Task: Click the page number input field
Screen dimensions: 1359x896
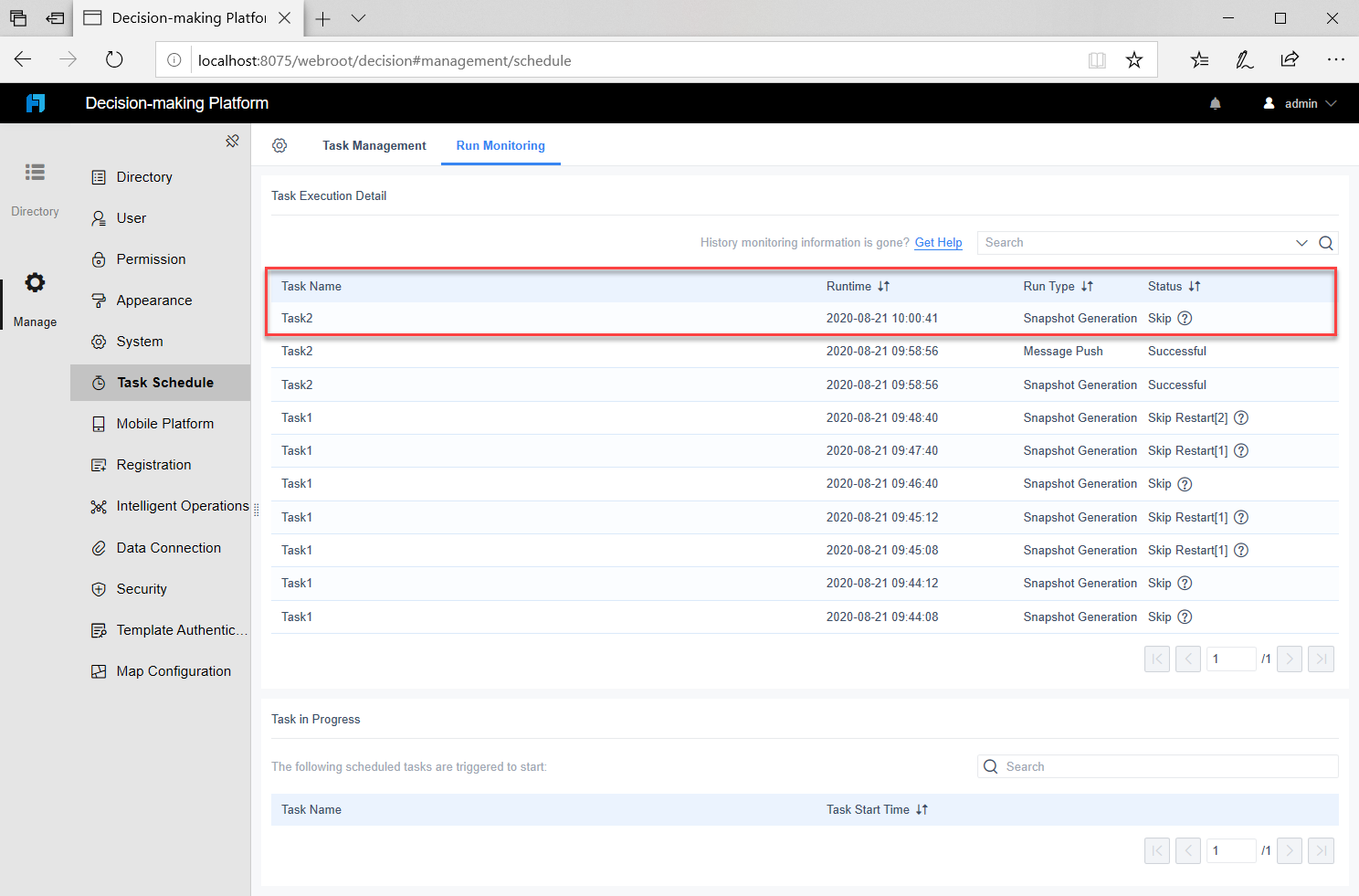Action: [1231, 659]
